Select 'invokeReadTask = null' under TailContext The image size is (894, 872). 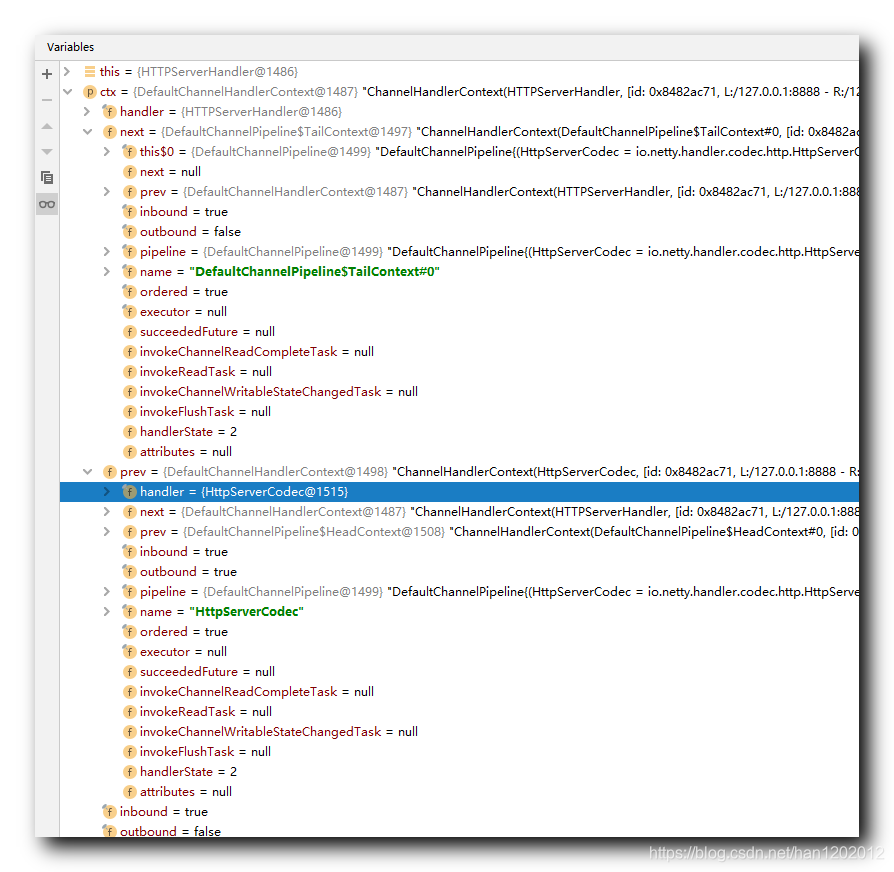tap(459, 371)
